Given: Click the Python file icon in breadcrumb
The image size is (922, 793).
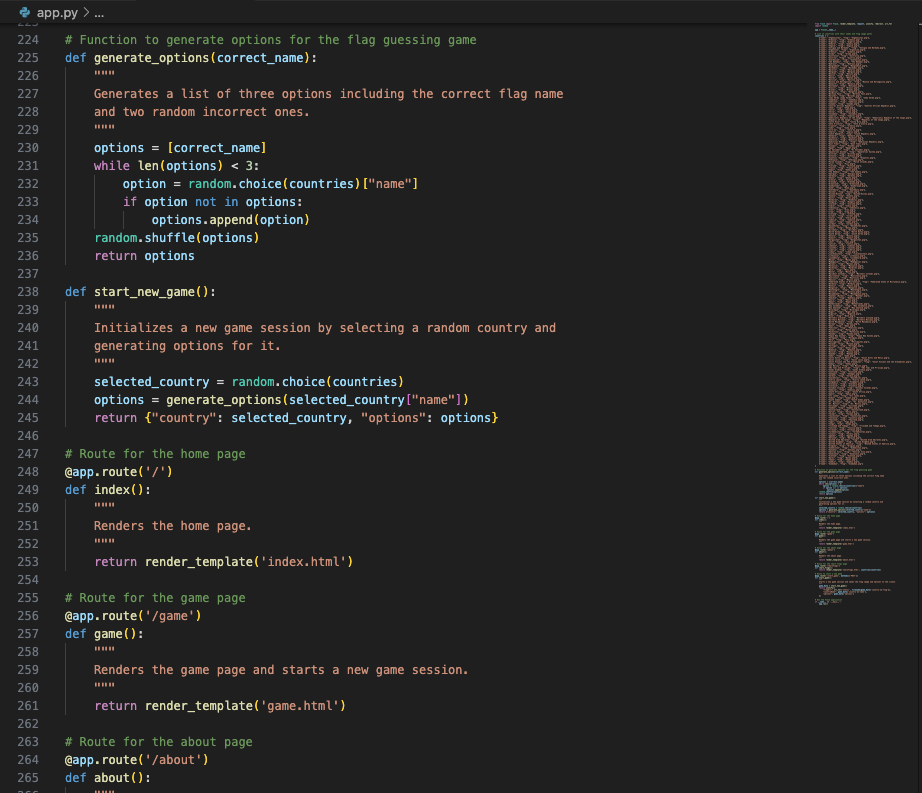Looking at the screenshot, I should pos(25,12).
